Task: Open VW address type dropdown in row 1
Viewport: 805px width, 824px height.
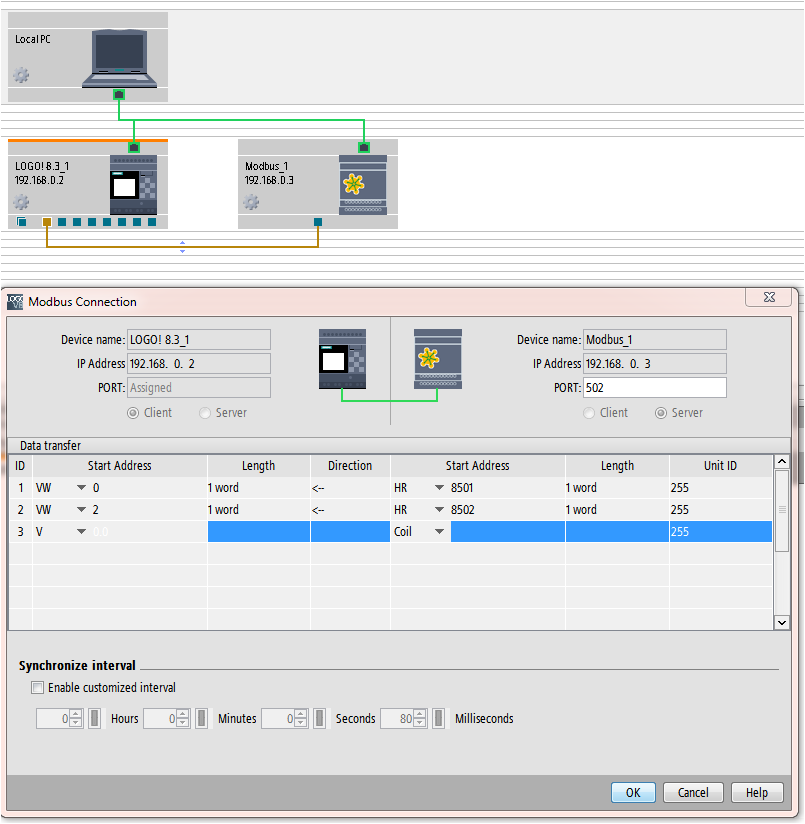Action: click(81, 489)
